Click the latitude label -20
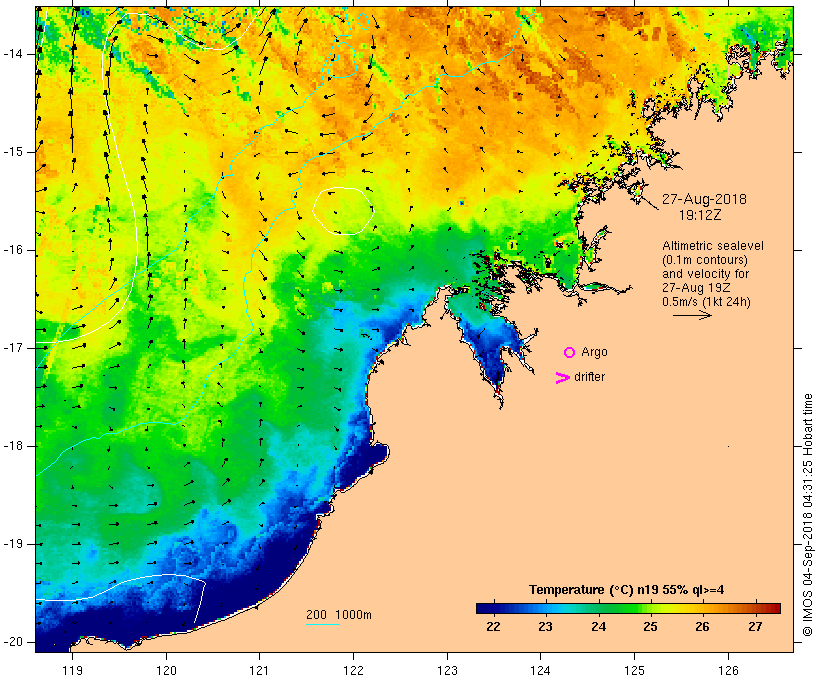The height and width of the screenshot is (680, 820). pyautogui.click(x=13, y=642)
